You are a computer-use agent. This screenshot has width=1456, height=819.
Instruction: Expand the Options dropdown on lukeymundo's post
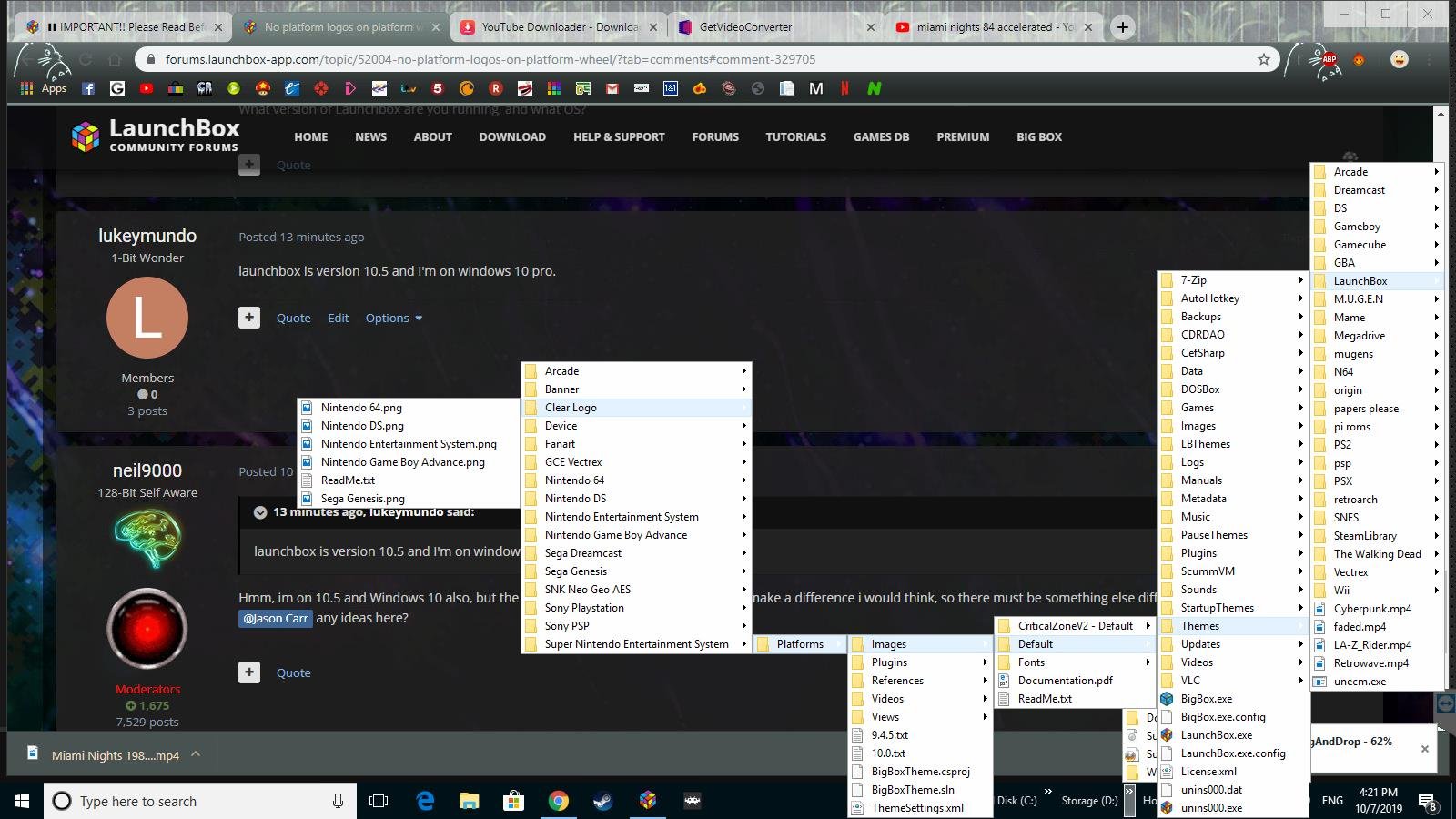coord(393,318)
